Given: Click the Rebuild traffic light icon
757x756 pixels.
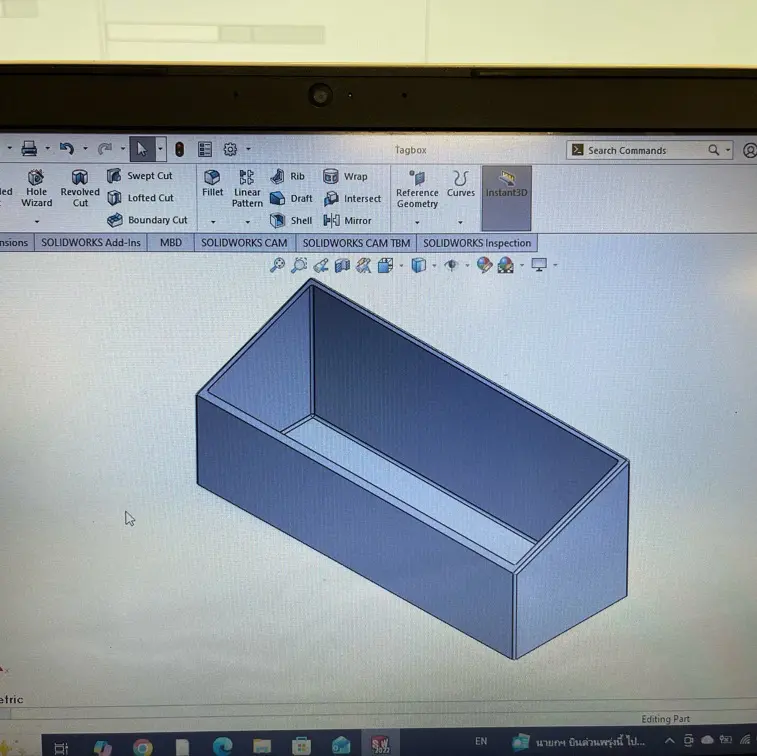Looking at the screenshot, I should pos(180,149).
